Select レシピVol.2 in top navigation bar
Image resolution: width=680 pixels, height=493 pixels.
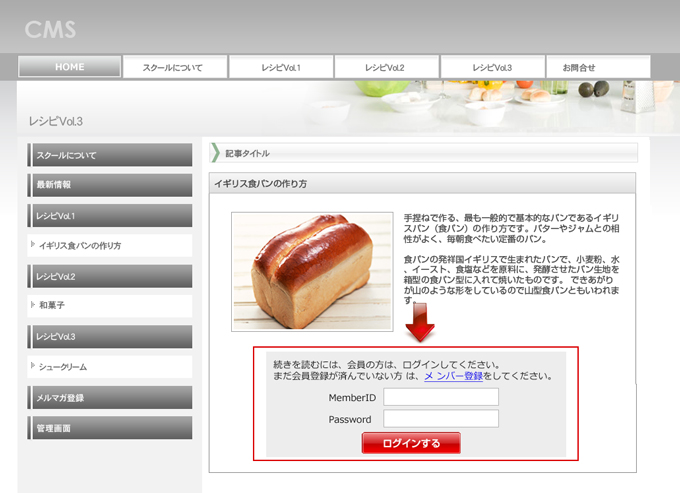tap(387, 67)
